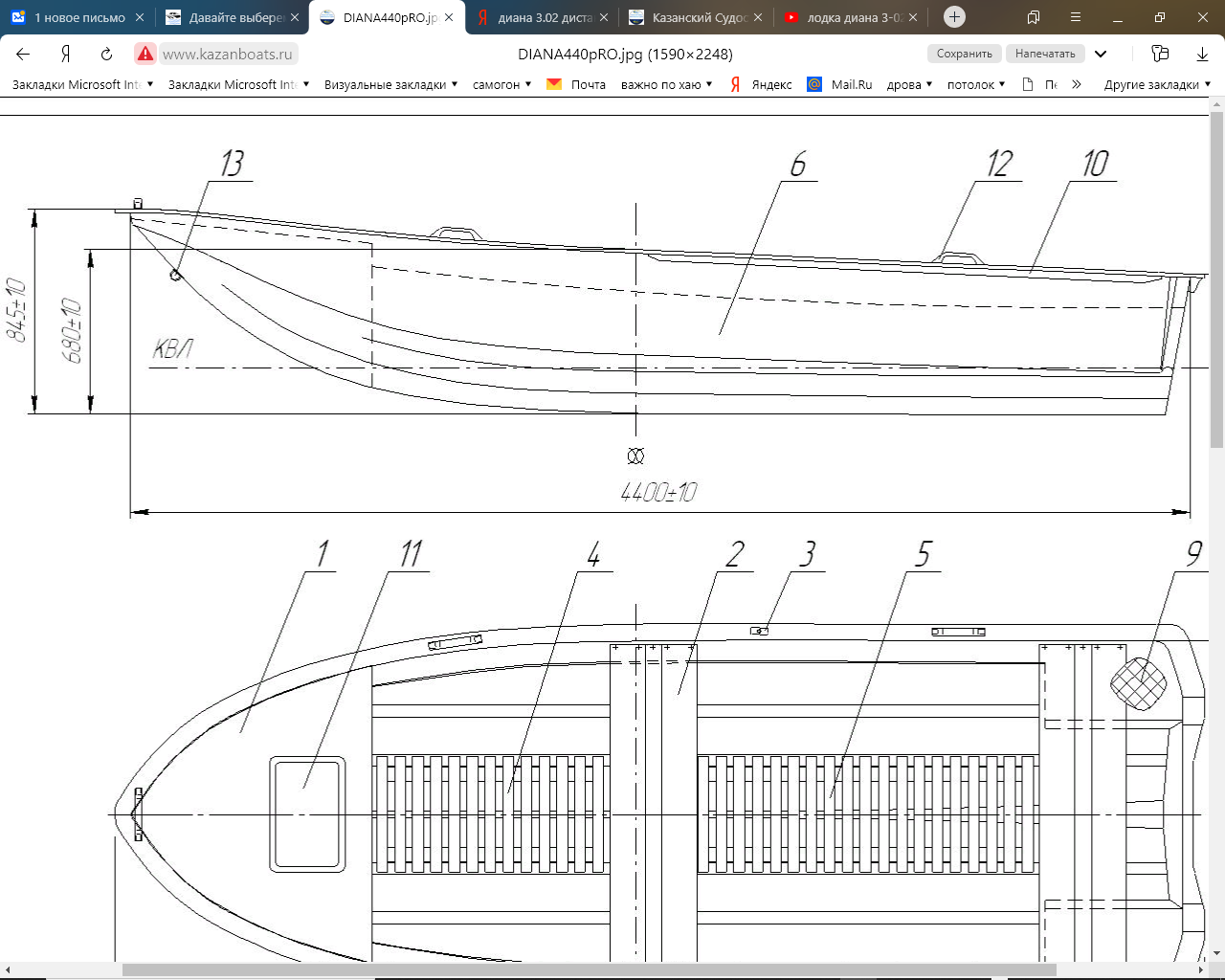Screen dimensions: 1225x980
Task: Open the downloads arrow icon
Action: pyautogui.click(x=1202, y=54)
